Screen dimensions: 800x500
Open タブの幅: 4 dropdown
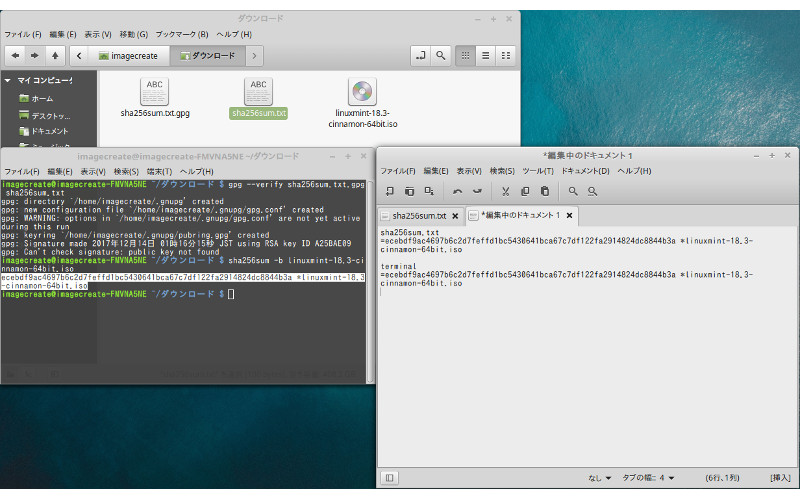tap(648, 478)
